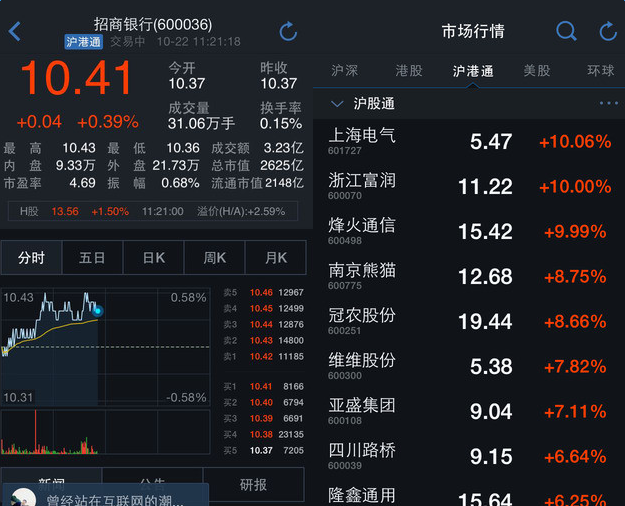Viewport: 625px width, 506px height.
Task: Tap the 卖2 10.43 order book row
Action: 263,340
